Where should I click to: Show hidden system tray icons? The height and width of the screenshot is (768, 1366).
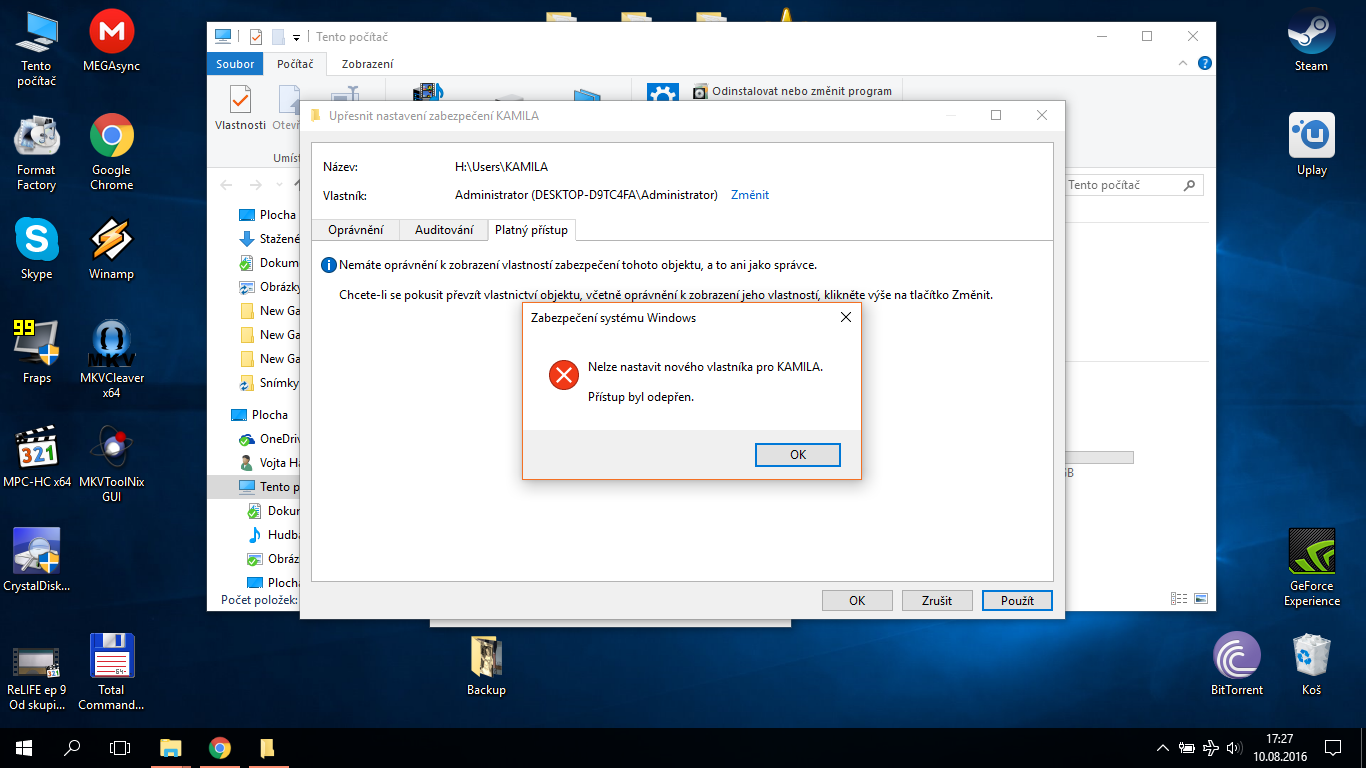[x=1162, y=748]
